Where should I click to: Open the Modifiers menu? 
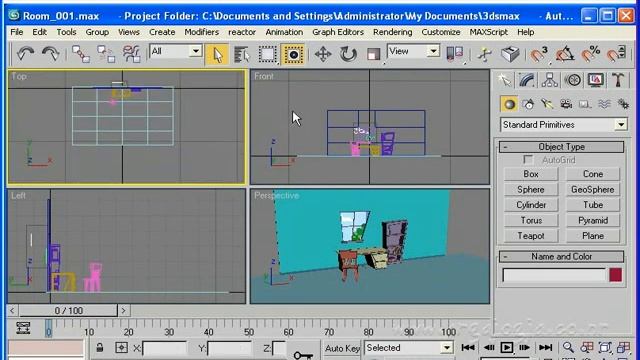201,32
